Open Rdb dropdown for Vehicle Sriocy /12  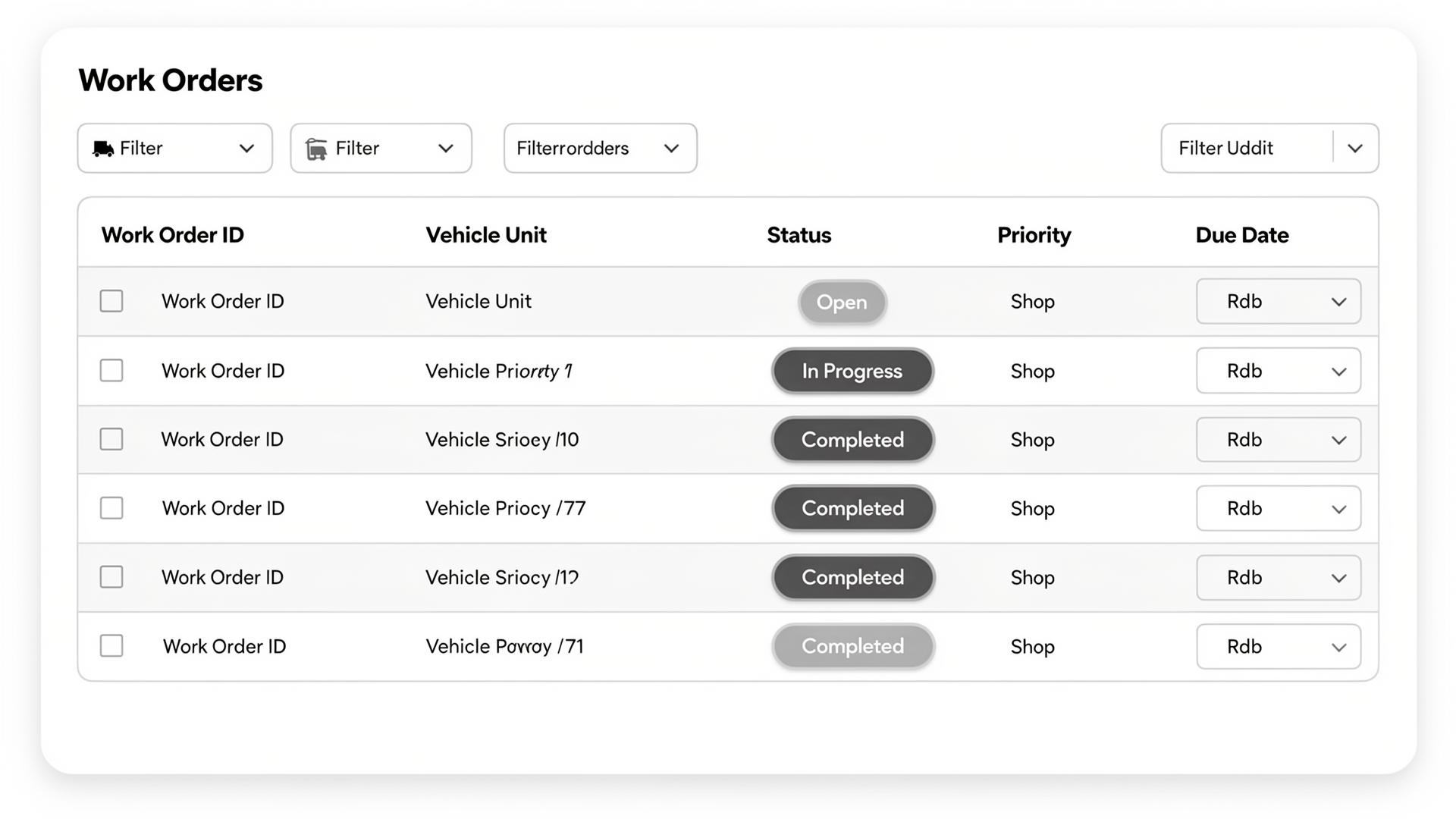(x=1279, y=577)
